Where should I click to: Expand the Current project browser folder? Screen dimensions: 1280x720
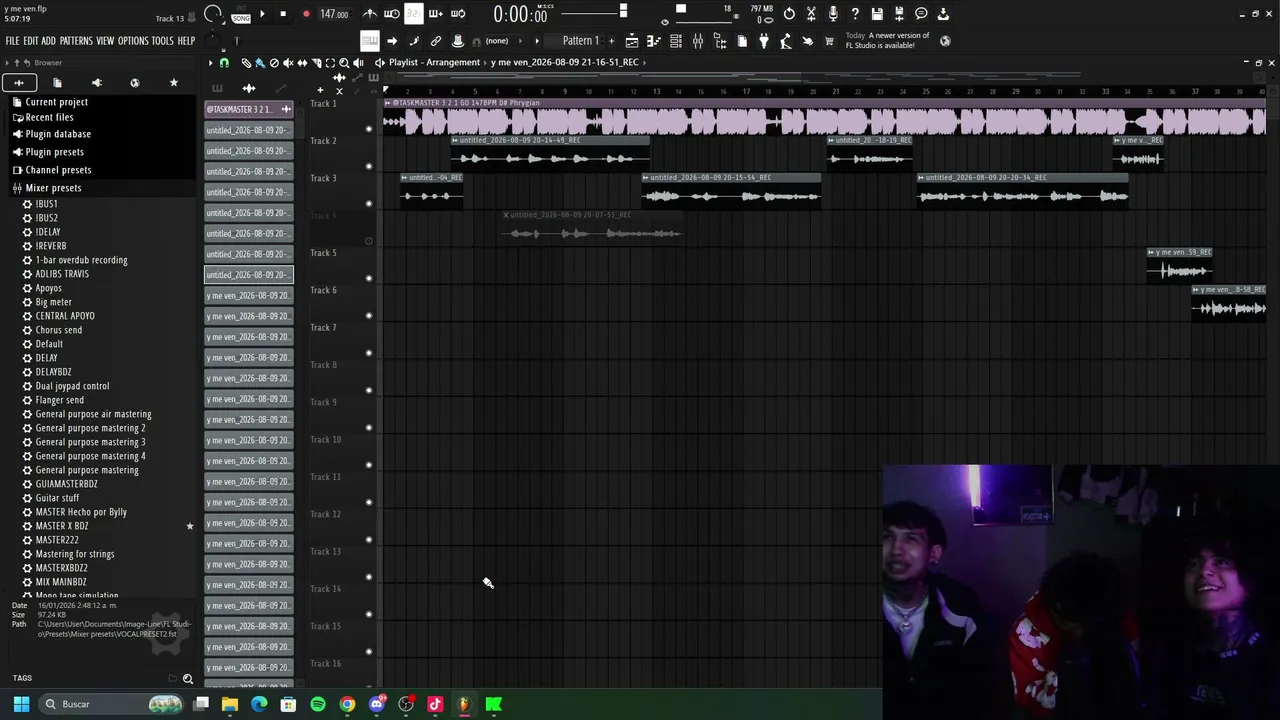point(56,102)
